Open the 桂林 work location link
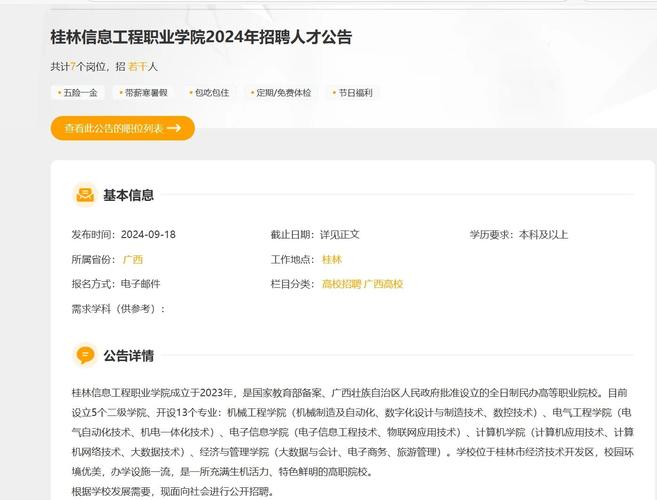This screenshot has width=657, height=500. pos(332,259)
